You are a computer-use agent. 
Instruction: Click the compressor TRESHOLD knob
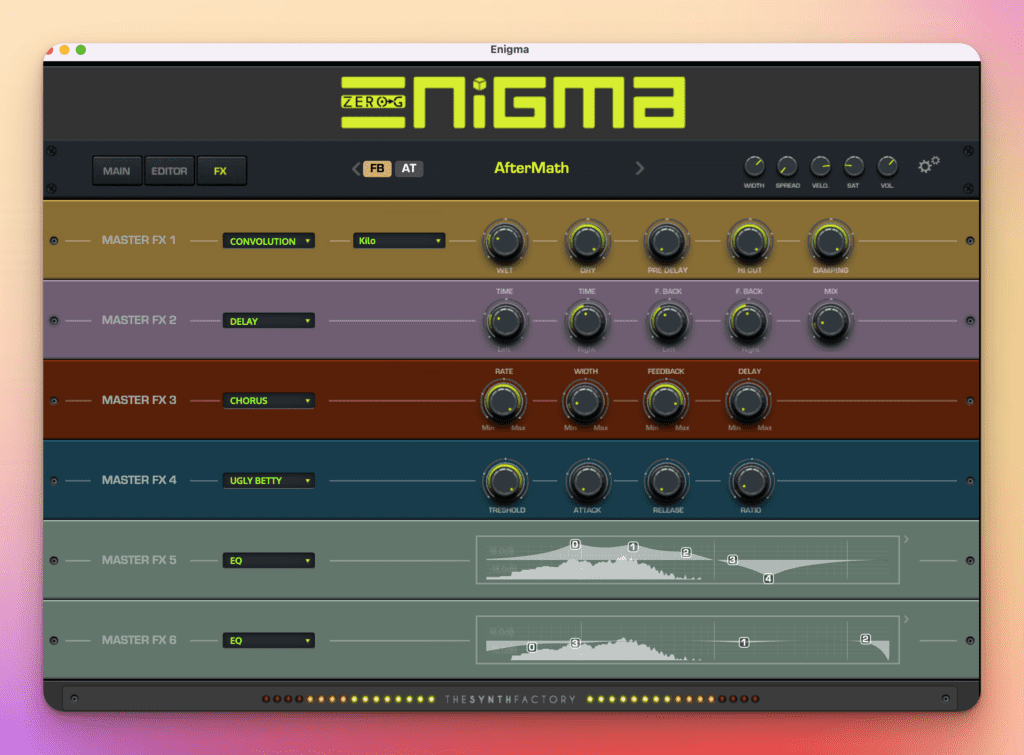tap(505, 482)
